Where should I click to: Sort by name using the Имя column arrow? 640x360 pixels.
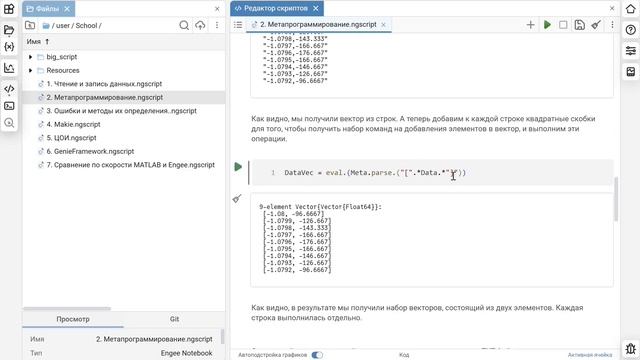47,42
